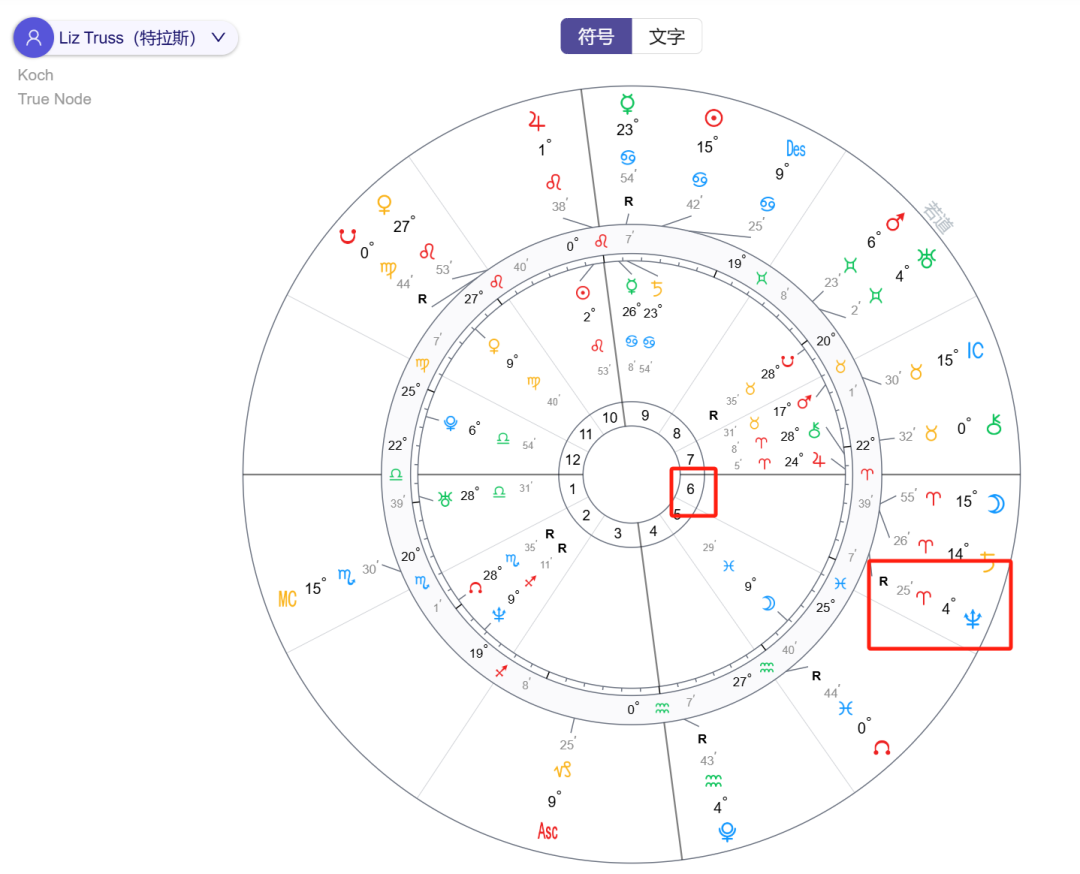Click red Leo cusp sign at 0° 7'
1080x874 pixels.
(x=601, y=241)
